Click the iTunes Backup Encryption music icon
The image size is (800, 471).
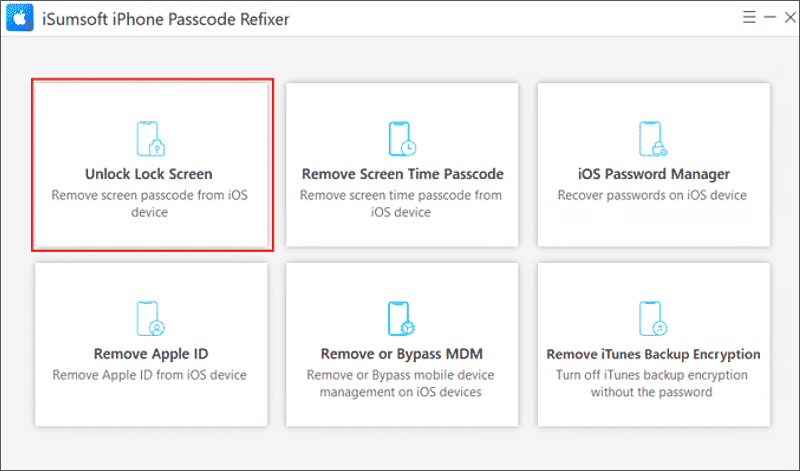653,319
